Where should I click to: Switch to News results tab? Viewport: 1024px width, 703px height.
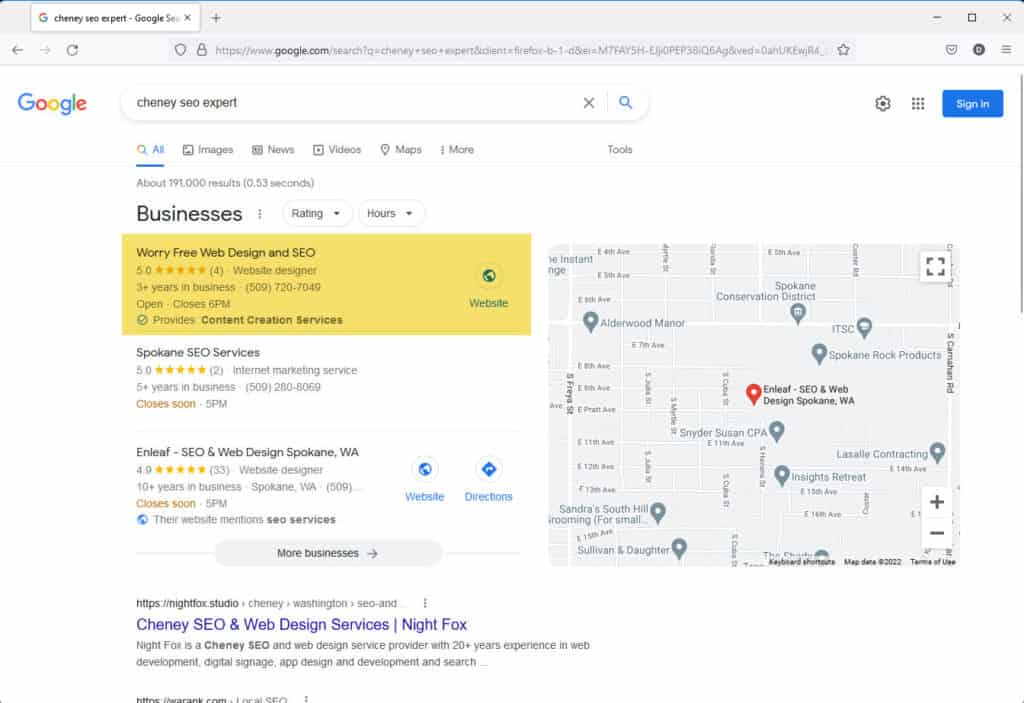pos(273,150)
